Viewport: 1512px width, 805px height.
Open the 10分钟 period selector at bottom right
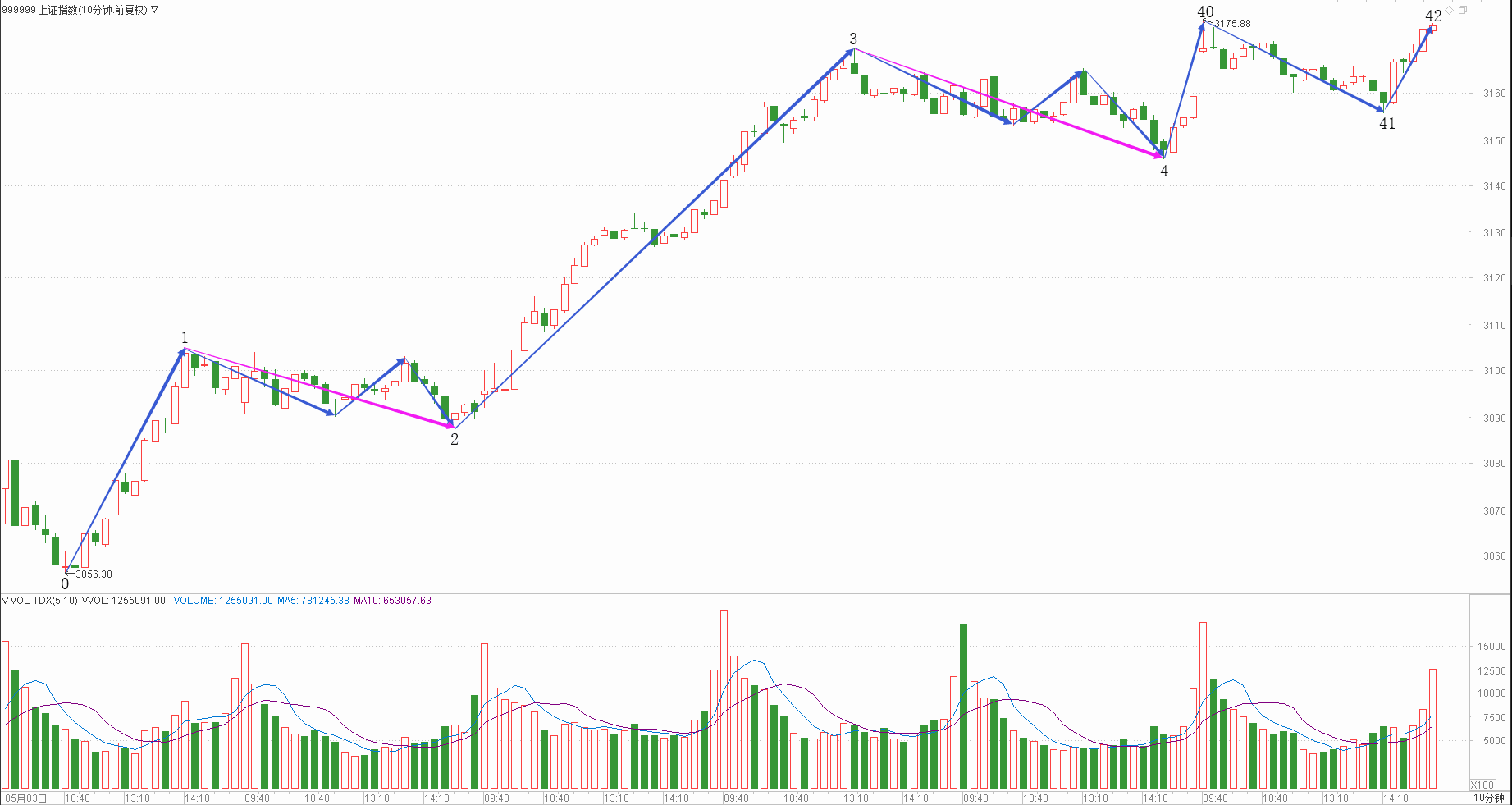pyautogui.click(x=1488, y=798)
